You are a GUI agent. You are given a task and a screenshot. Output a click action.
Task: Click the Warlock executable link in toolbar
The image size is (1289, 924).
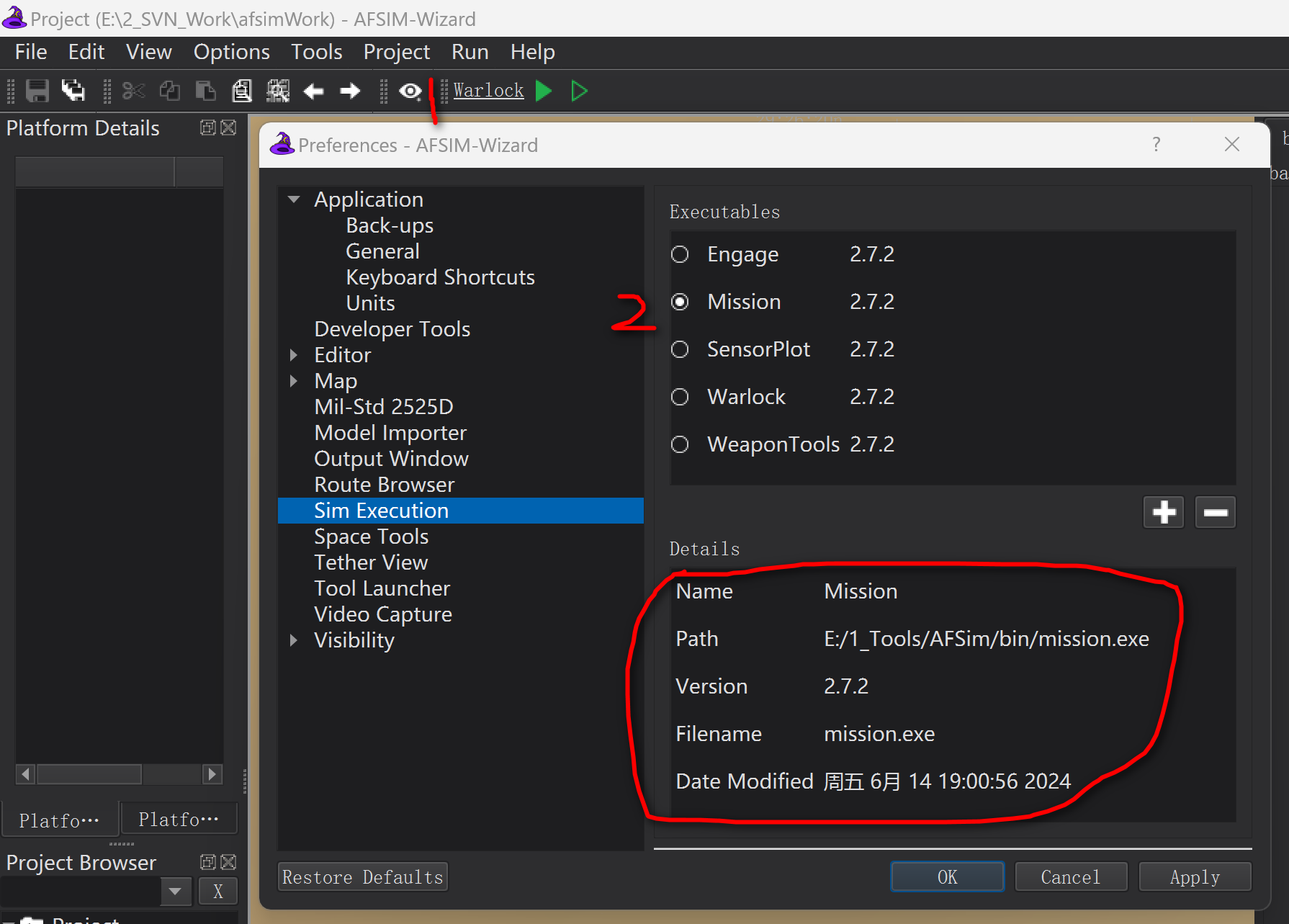pos(488,91)
